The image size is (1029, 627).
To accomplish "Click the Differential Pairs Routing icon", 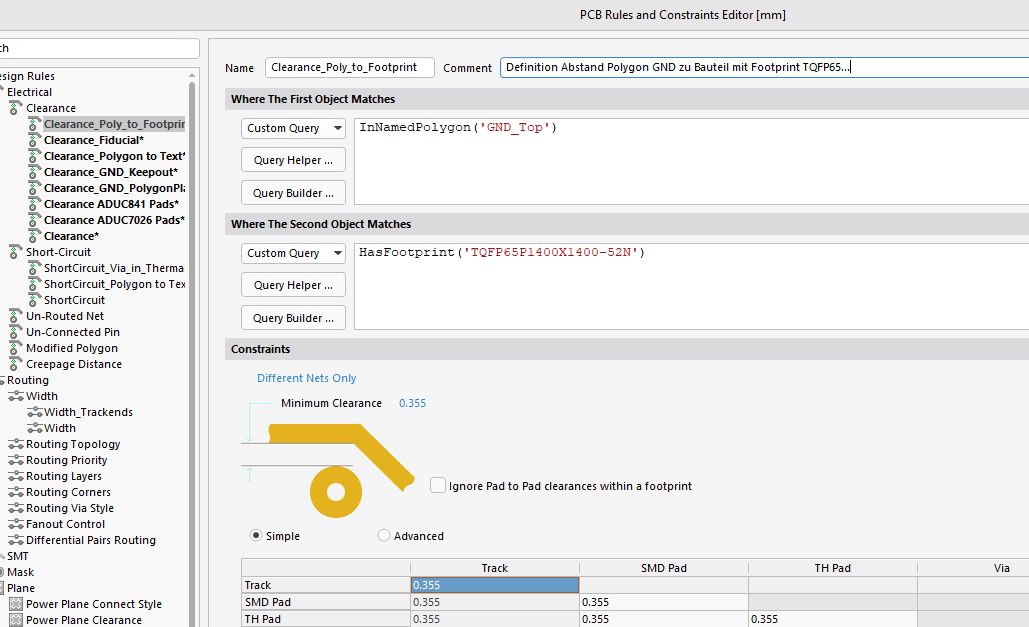I will [16, 540].
